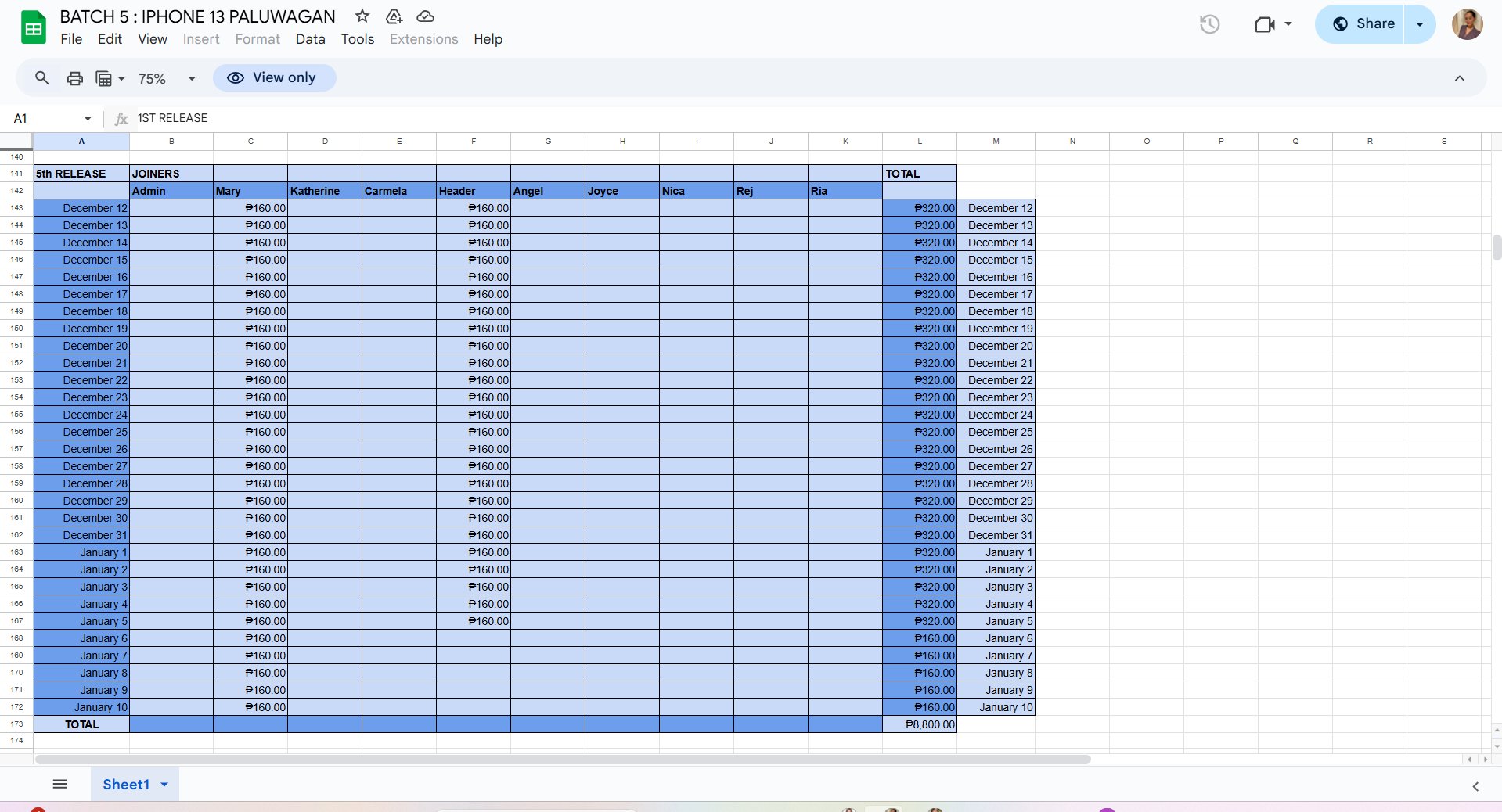1502x812 pixels.
Task: Open the Sheet1 tab options arrow
Action: coord(164,785)
